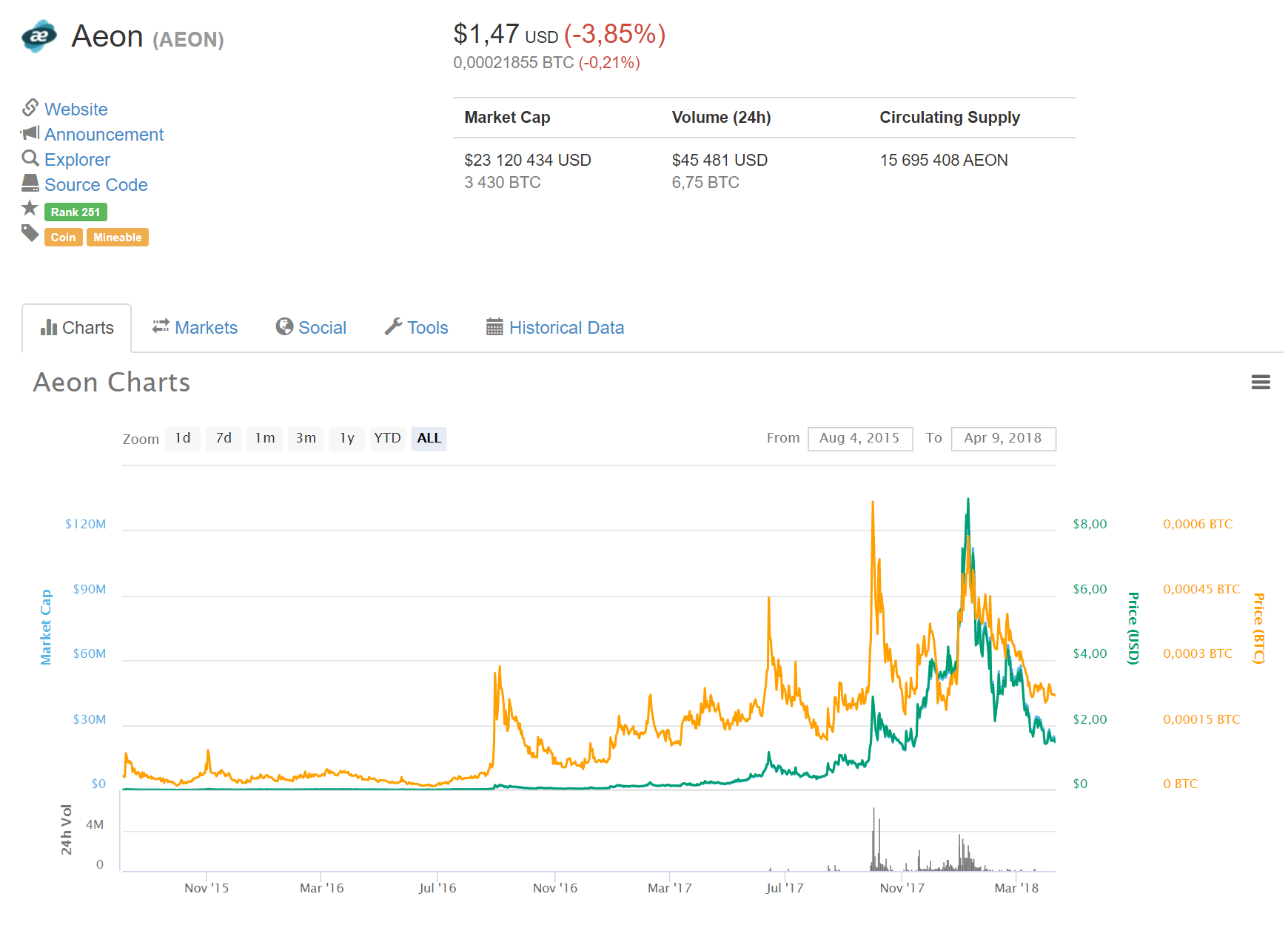Open the Announcement link

click(104, 135)
